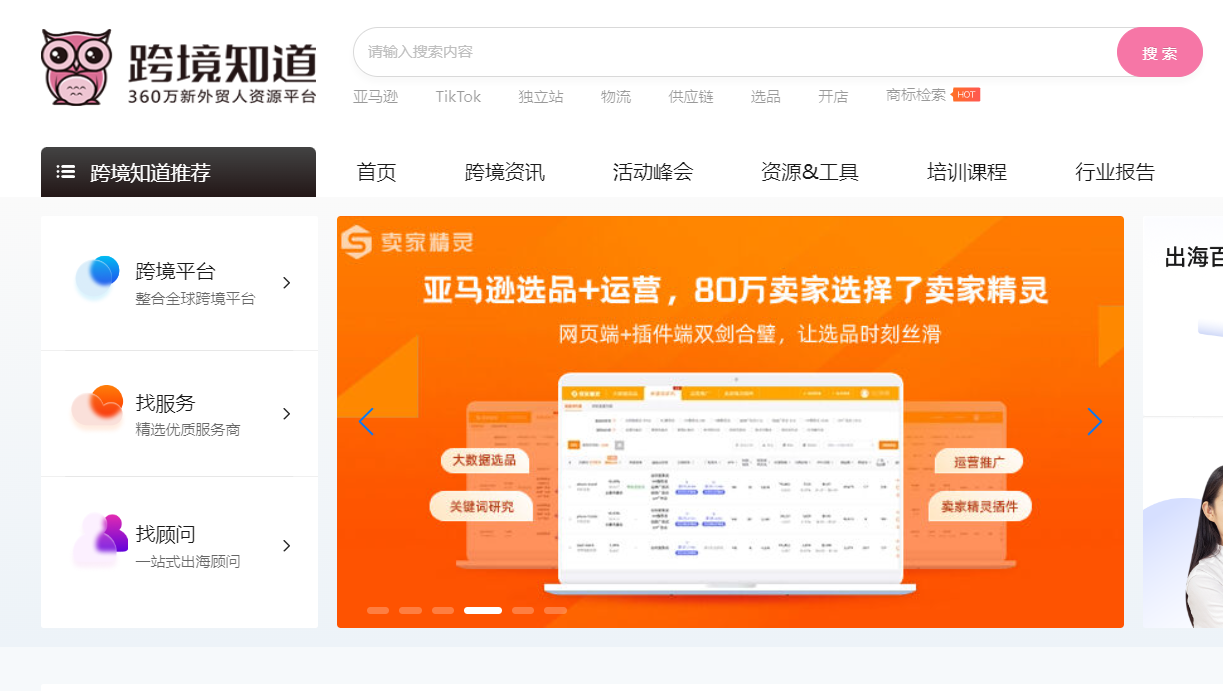Click the 精选优质服务商 subtitle
Screen dimensions: 1223x691
click(188, 430)
